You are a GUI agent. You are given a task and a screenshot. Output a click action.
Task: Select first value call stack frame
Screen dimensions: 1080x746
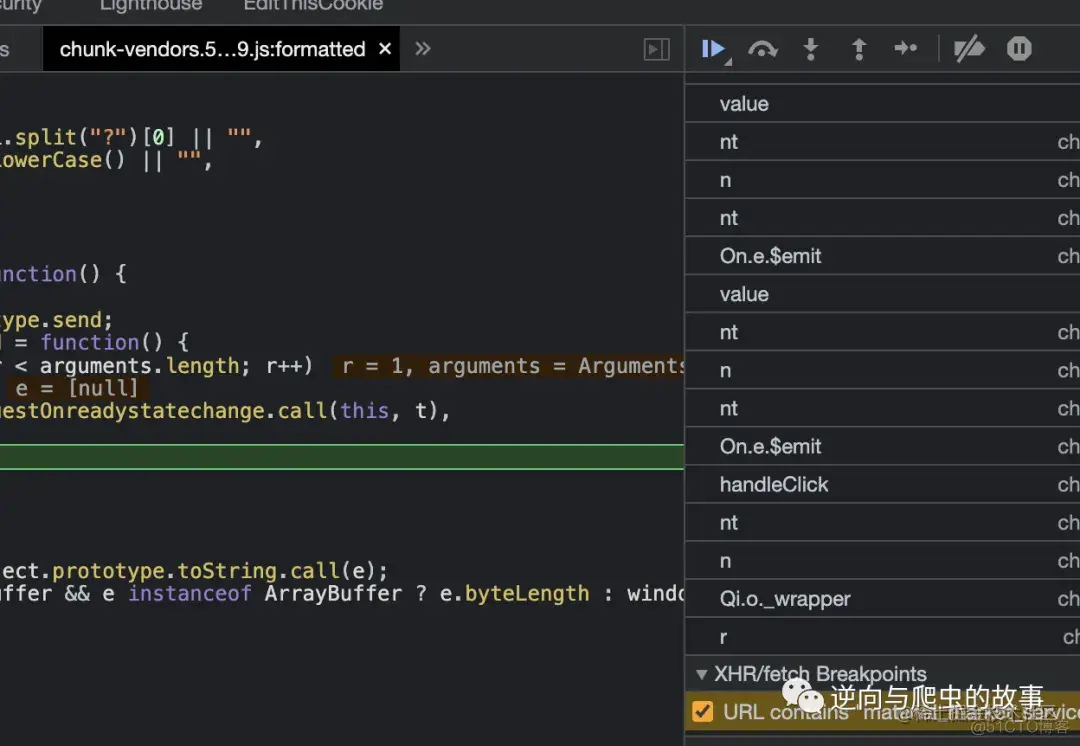(x=882, y=103)
